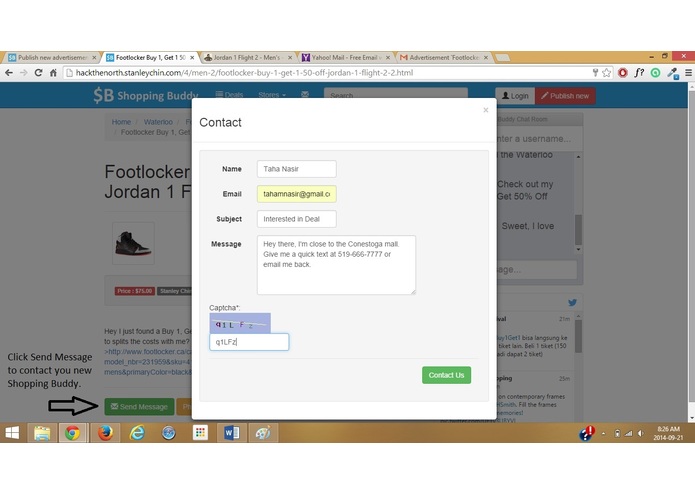Open the f? extension icon
Screen dimensions: 695x494
point(639,73)
